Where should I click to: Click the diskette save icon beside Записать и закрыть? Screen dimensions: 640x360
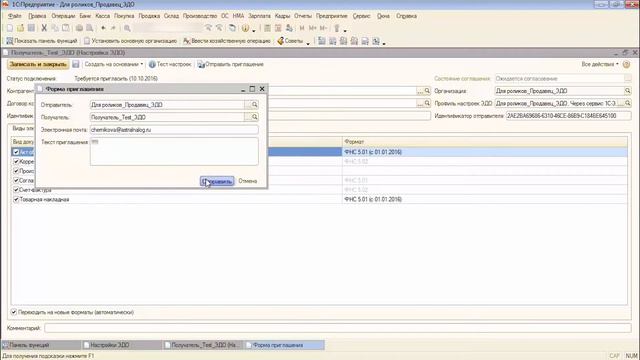click(76, 64)
